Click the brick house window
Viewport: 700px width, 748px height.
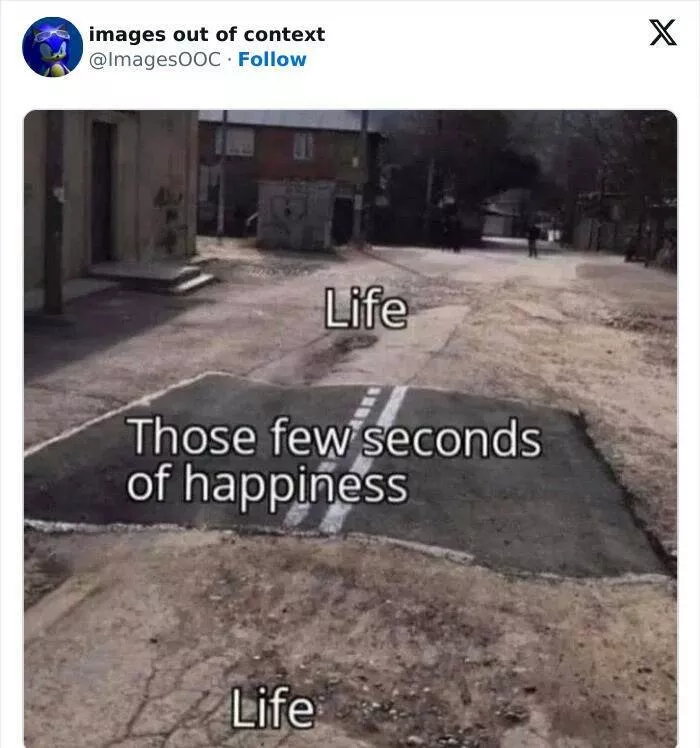[303, 145]
